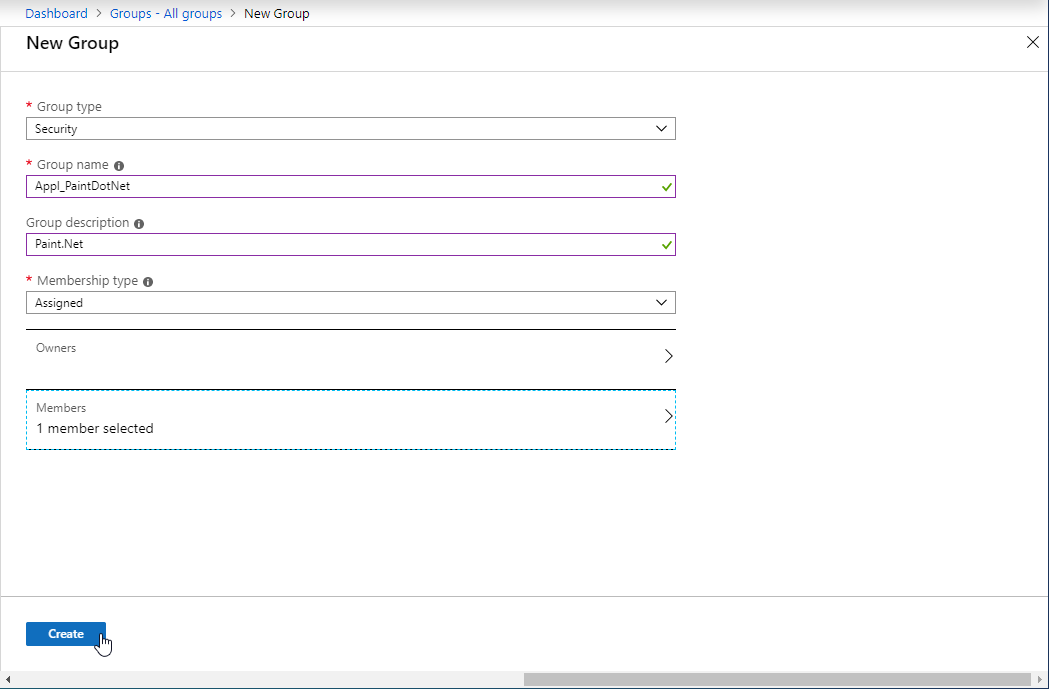Screen dimensions: 1049x689
Task: Open the Members selection row
Action: [350, 419]
